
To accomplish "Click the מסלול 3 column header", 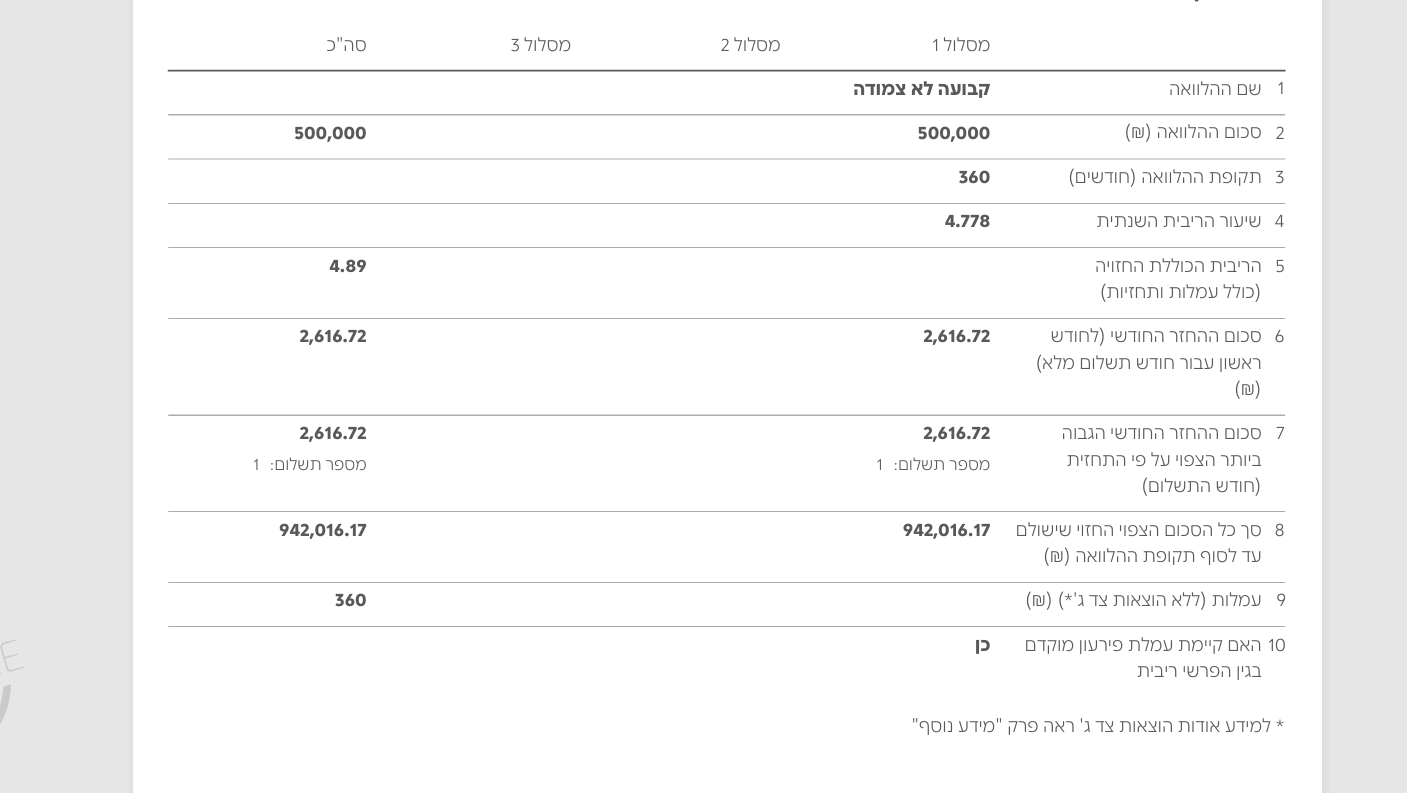I will tap(540, 45).
